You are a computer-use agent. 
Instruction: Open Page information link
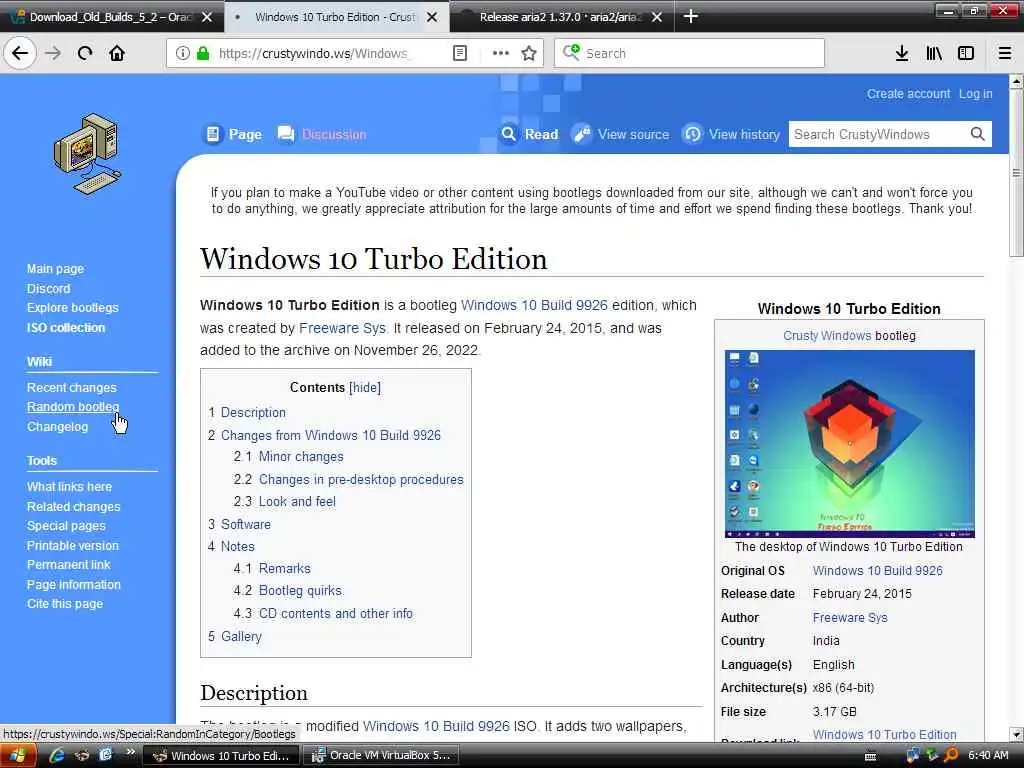click(x=74, y=584)
